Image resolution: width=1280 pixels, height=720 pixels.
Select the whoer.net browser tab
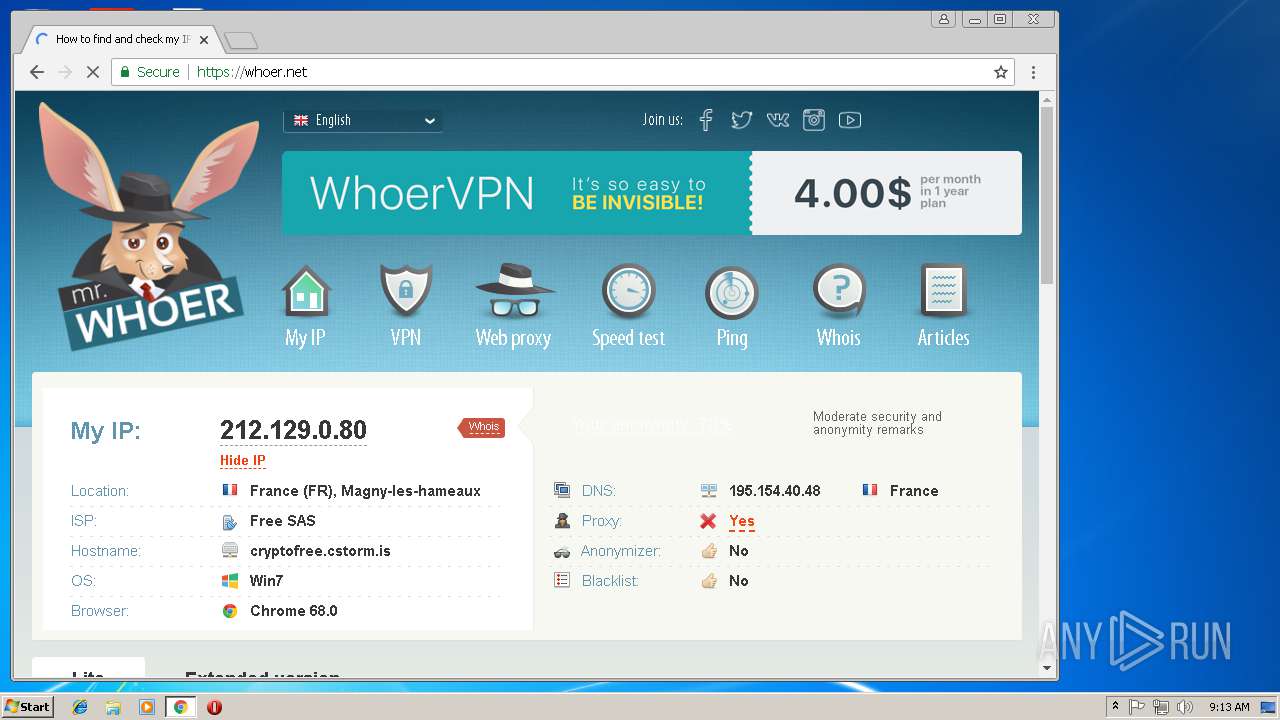(x=120, y=40)
